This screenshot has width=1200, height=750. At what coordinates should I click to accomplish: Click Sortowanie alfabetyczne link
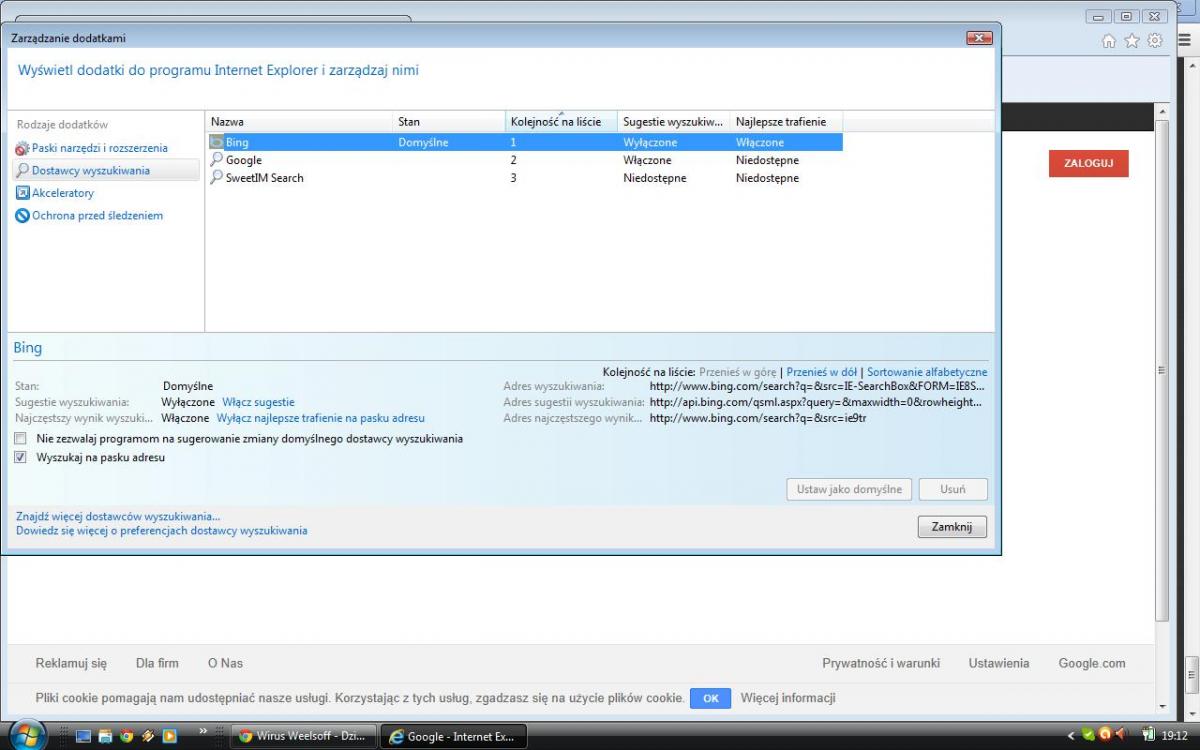[x=927, y=372]
